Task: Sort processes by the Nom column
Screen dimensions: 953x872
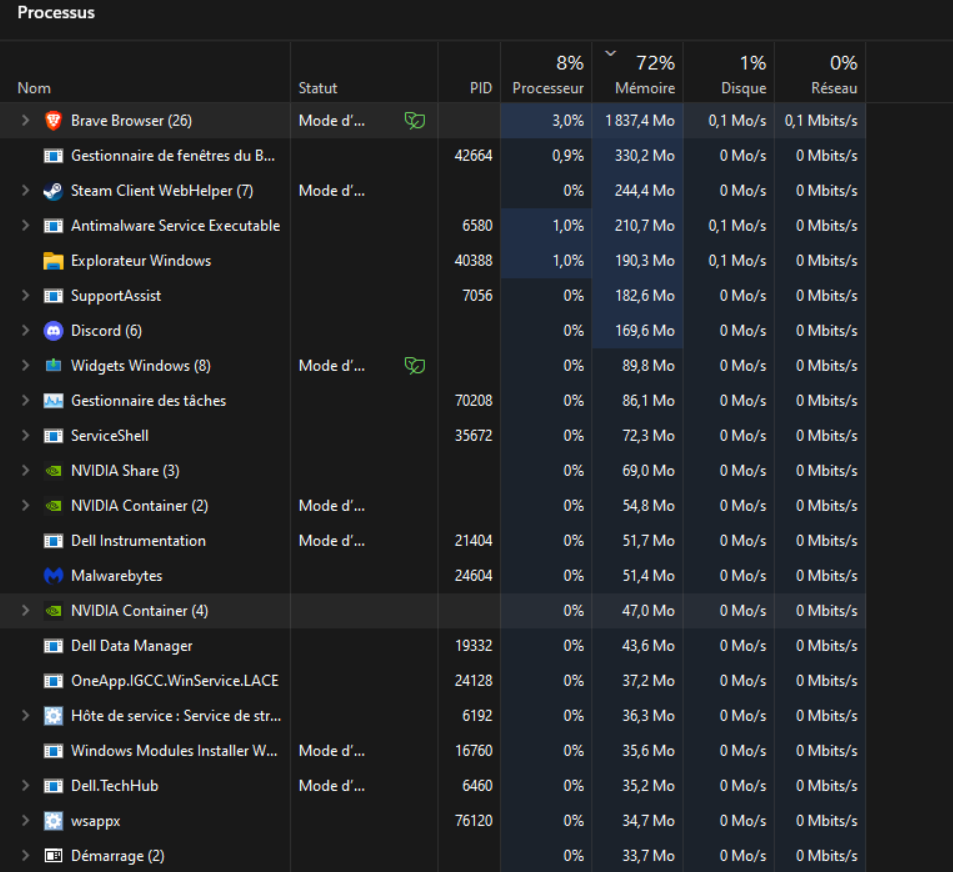Action: 34,89
